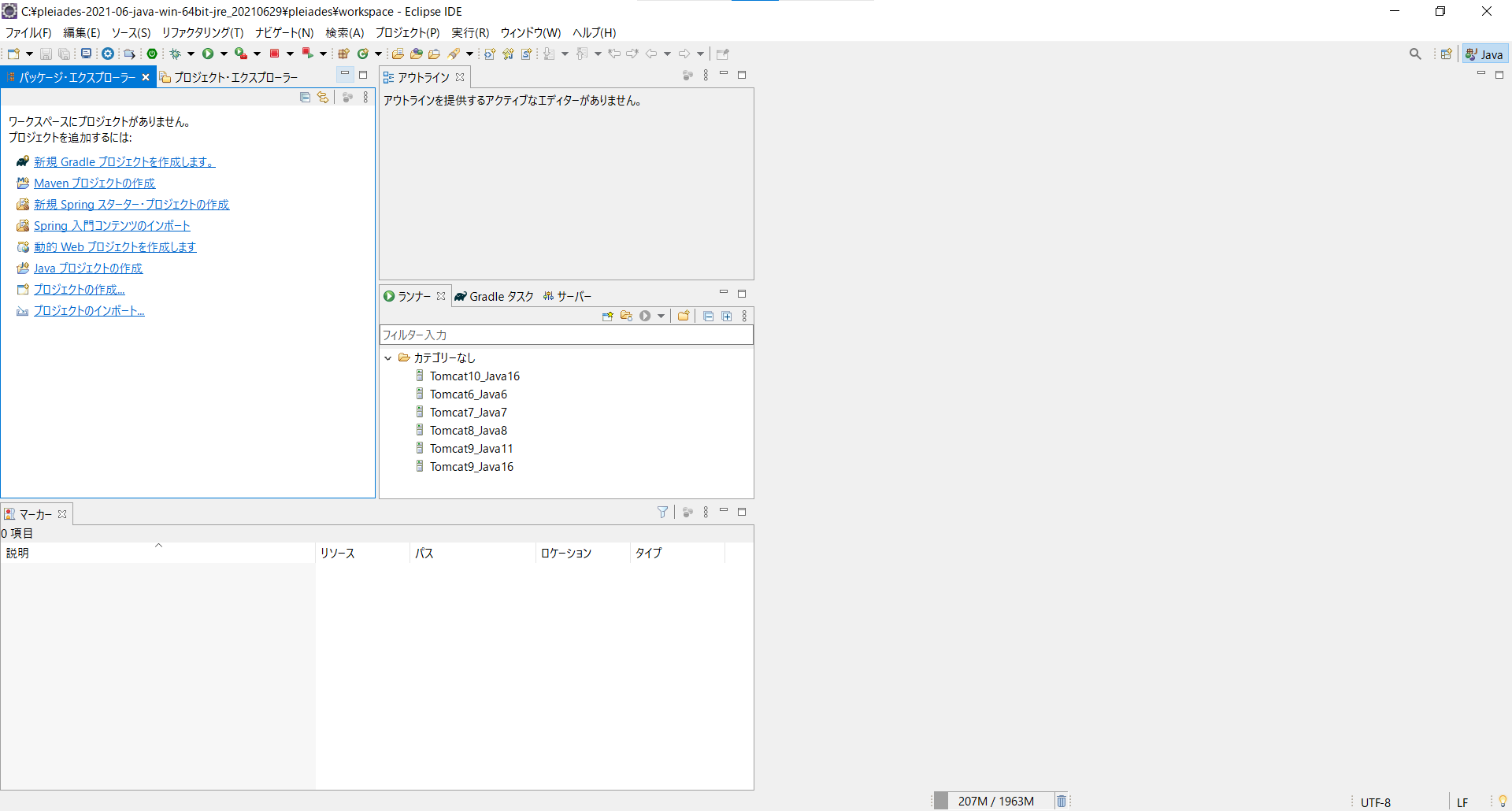Click the Java プロジェクトの作成 link
The height and width of the screenshot is (811, 1512).
tap(88, 268)
